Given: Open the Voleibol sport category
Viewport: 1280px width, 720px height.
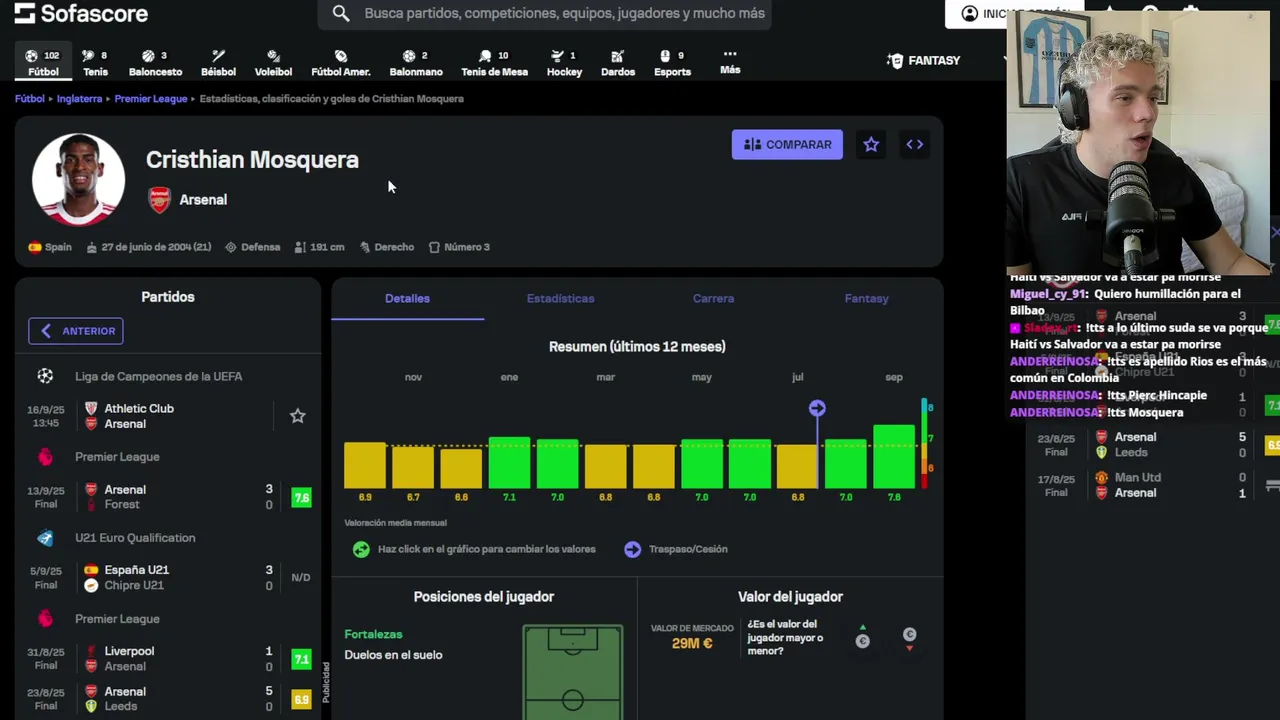Looking at the screenshot, I should (x=273, y=63).
